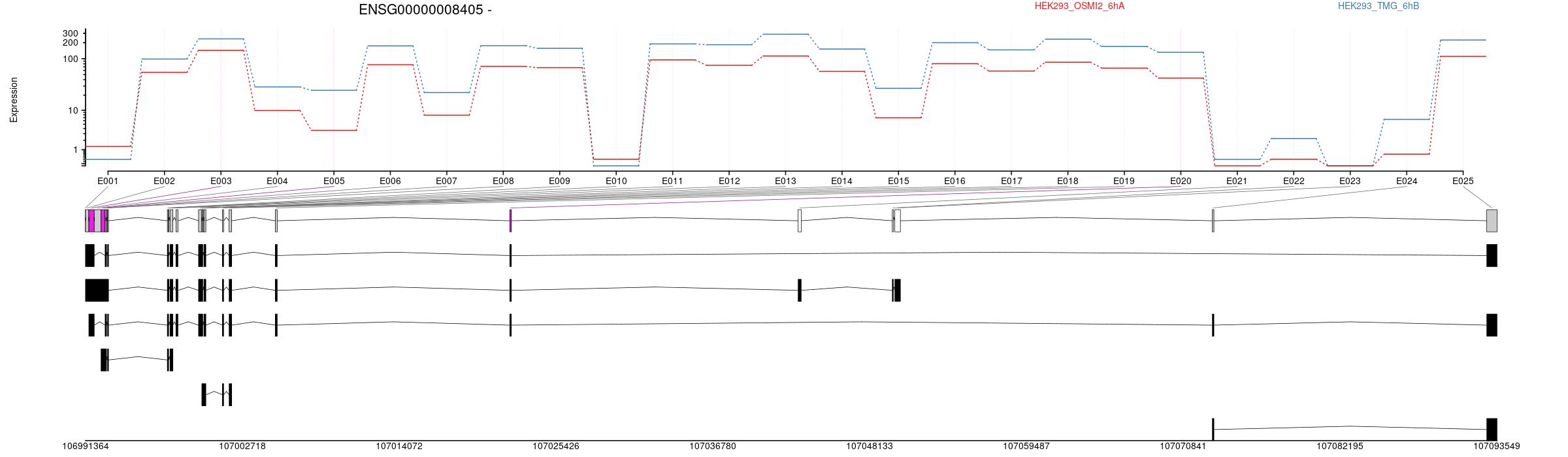Click the grey last exon in gene model
This screenshot has height=457, width=1568.
(1492, 221)
